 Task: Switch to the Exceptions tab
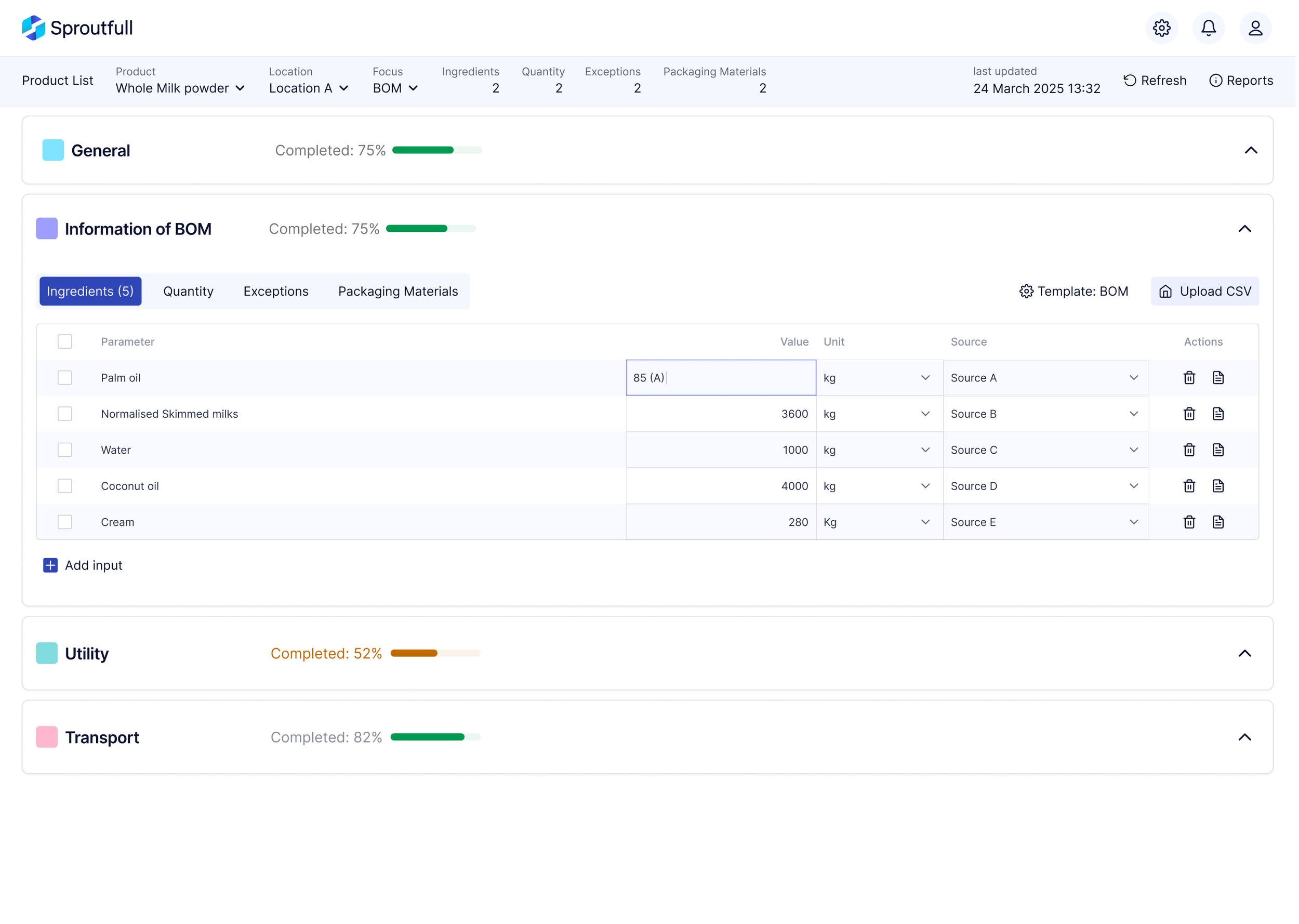276,292
